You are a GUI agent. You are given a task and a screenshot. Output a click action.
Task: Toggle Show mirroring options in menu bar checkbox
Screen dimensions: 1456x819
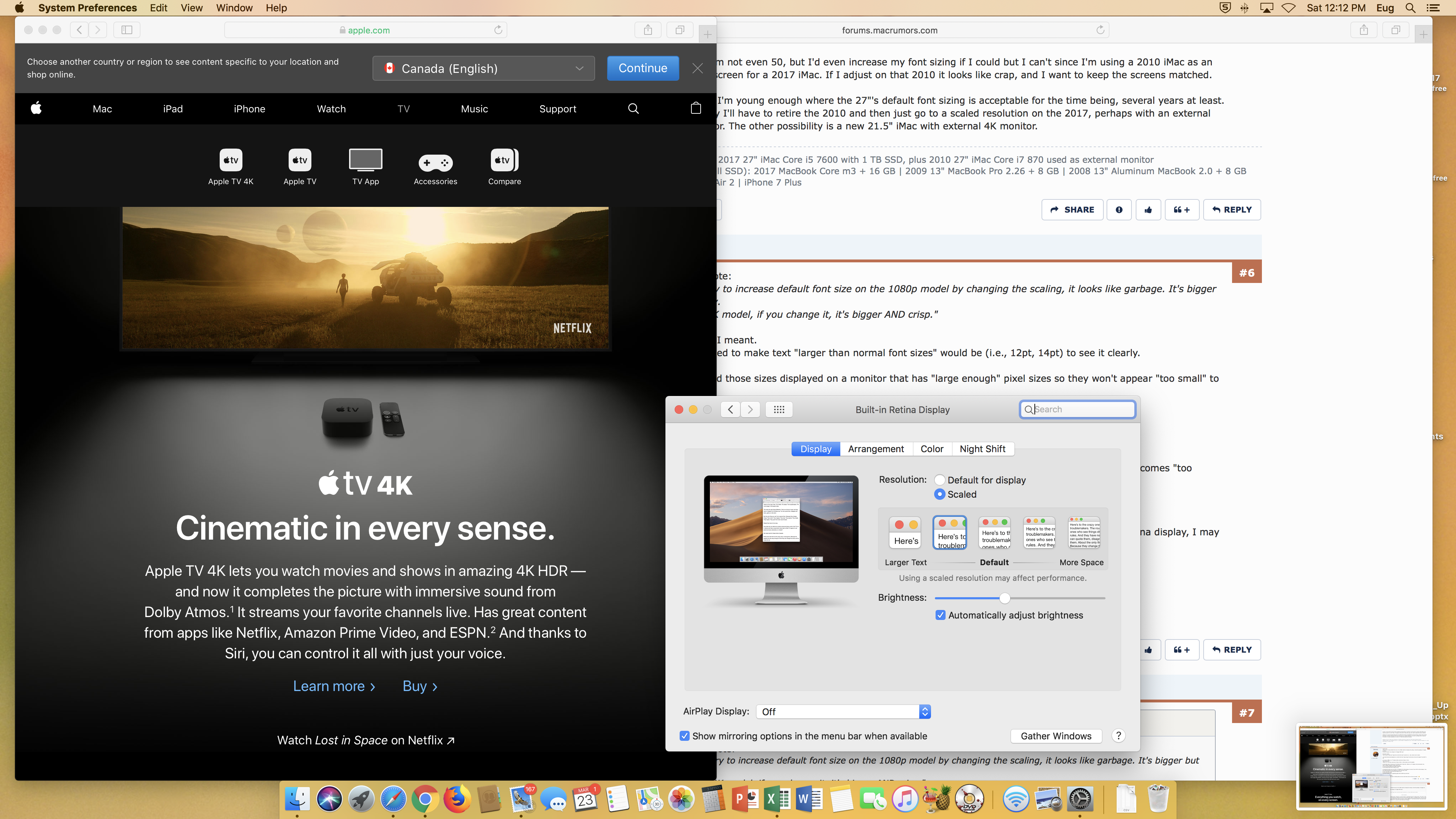click(x=685, y=736)
